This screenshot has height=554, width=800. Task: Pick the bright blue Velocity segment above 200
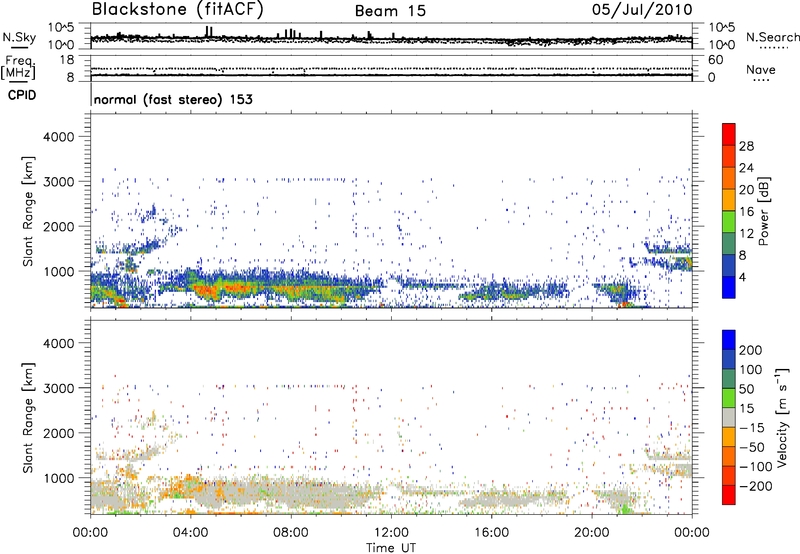pos(729,340)
